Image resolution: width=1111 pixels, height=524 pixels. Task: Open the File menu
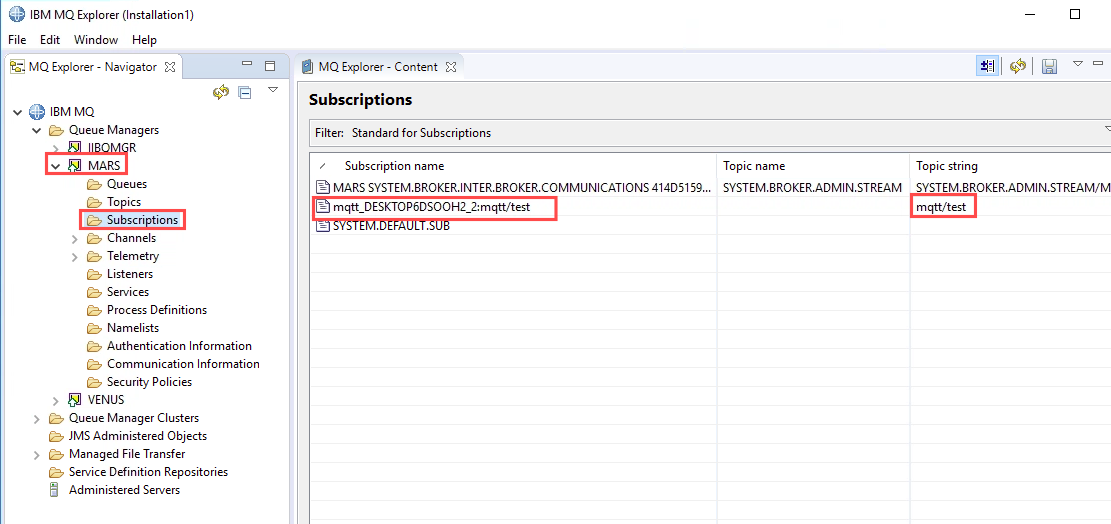(17, 40)
